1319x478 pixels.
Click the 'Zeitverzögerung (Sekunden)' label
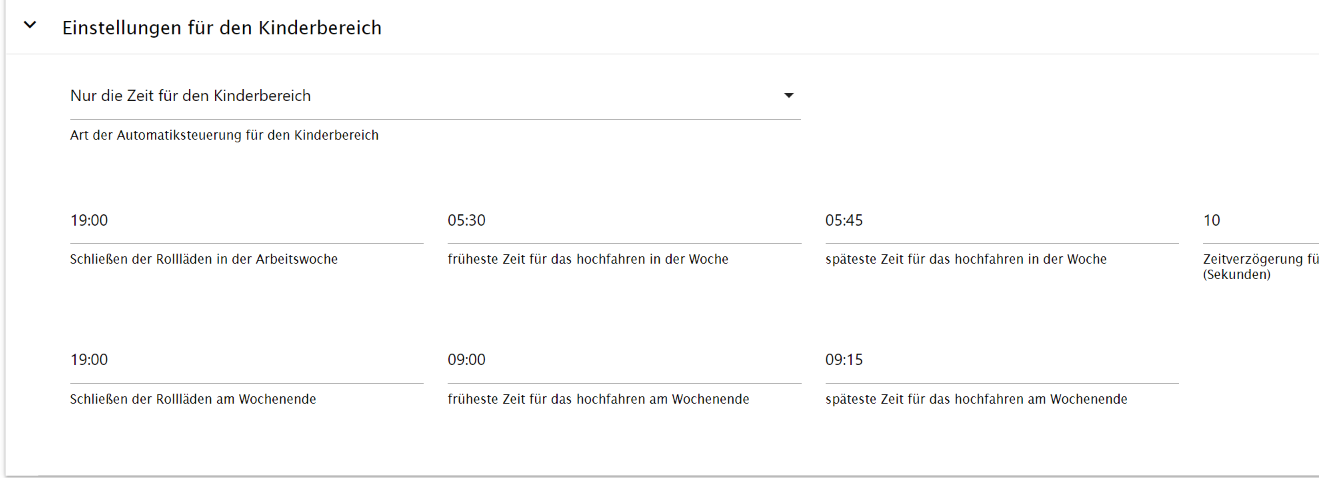tap(1260, 266)
